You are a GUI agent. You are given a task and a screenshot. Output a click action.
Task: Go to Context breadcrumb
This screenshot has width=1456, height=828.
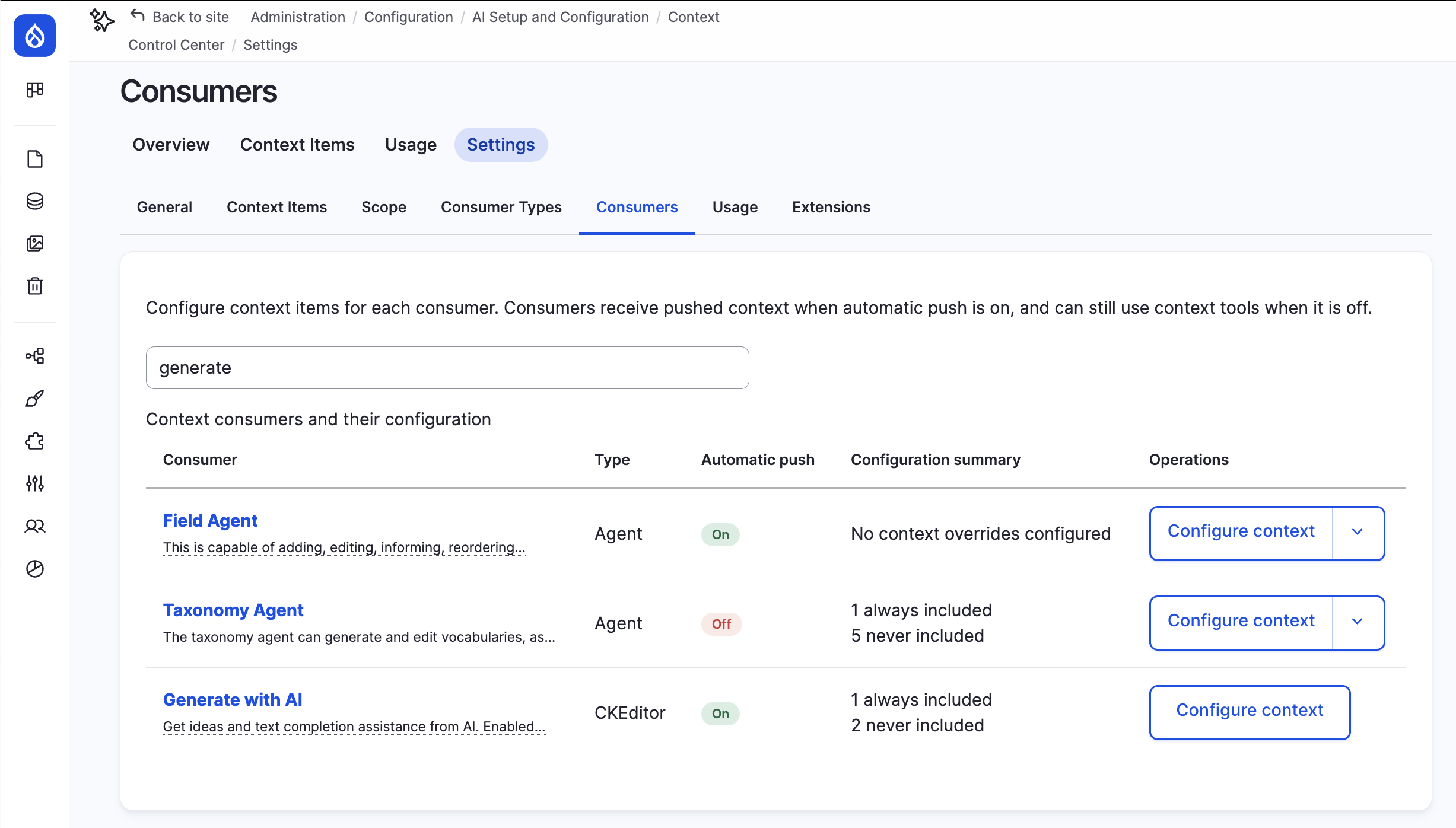pos(693,17)
